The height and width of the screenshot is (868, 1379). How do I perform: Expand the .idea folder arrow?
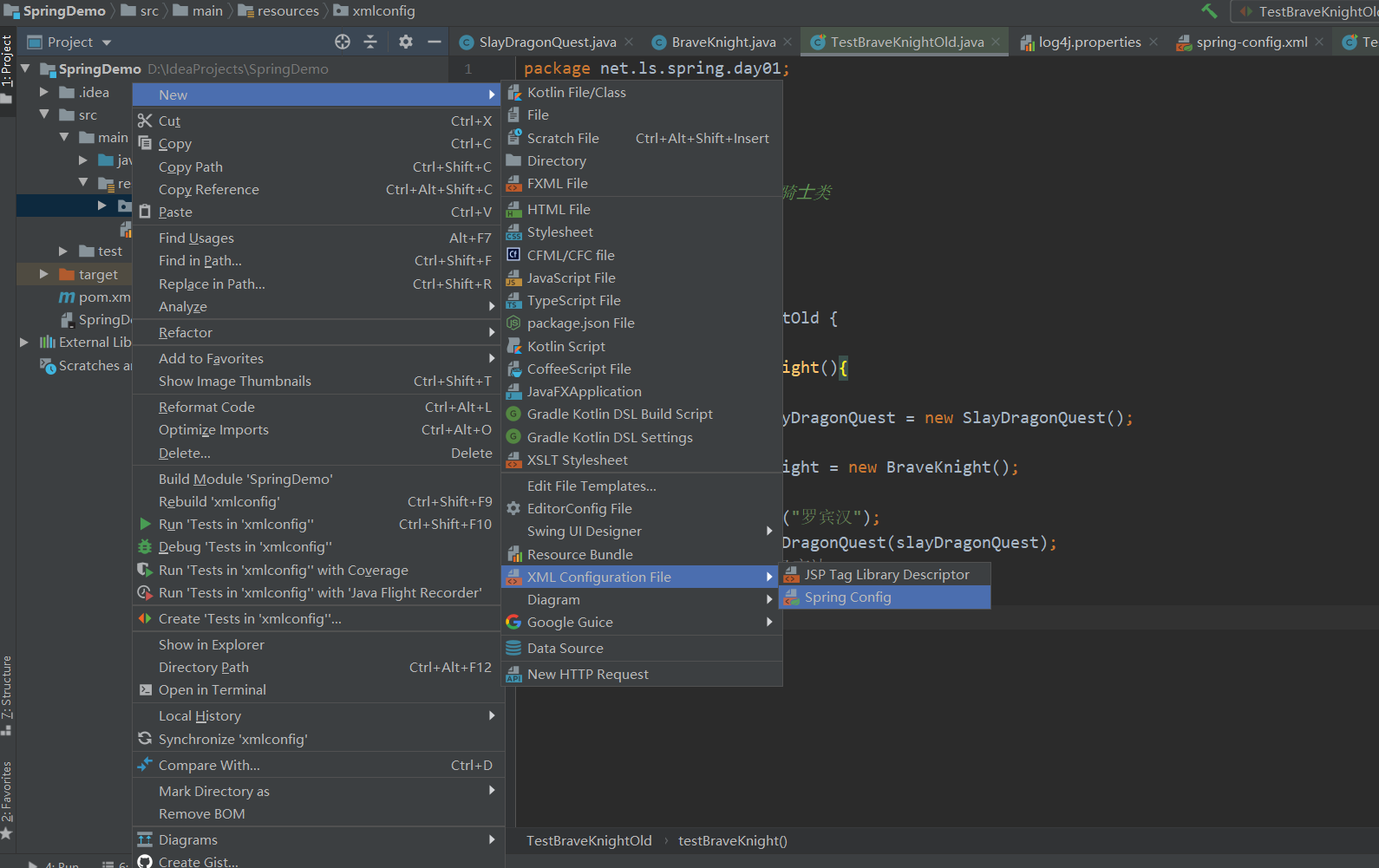coord(44,91)
